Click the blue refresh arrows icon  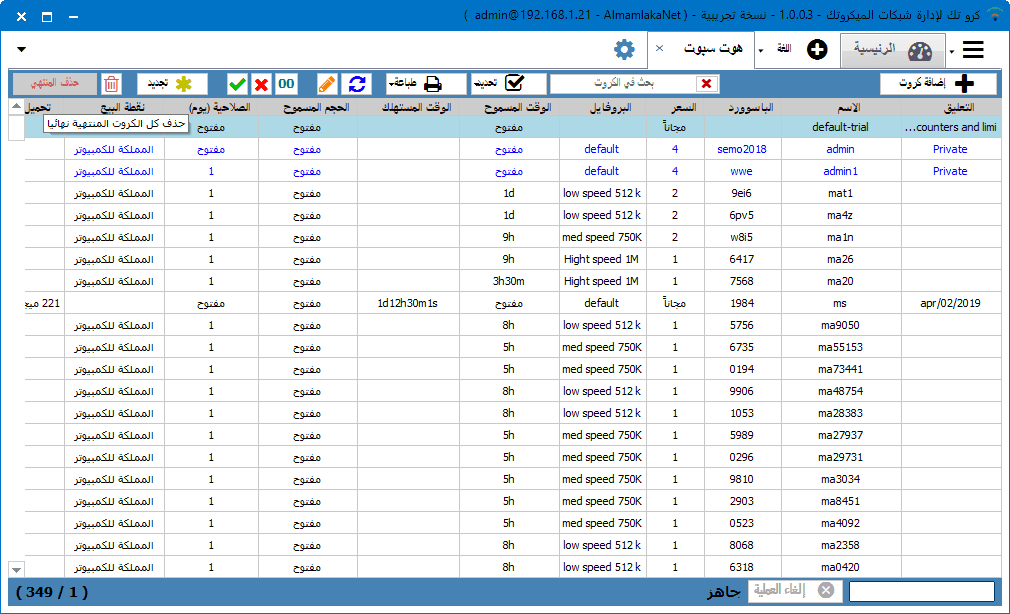[357, 84]
